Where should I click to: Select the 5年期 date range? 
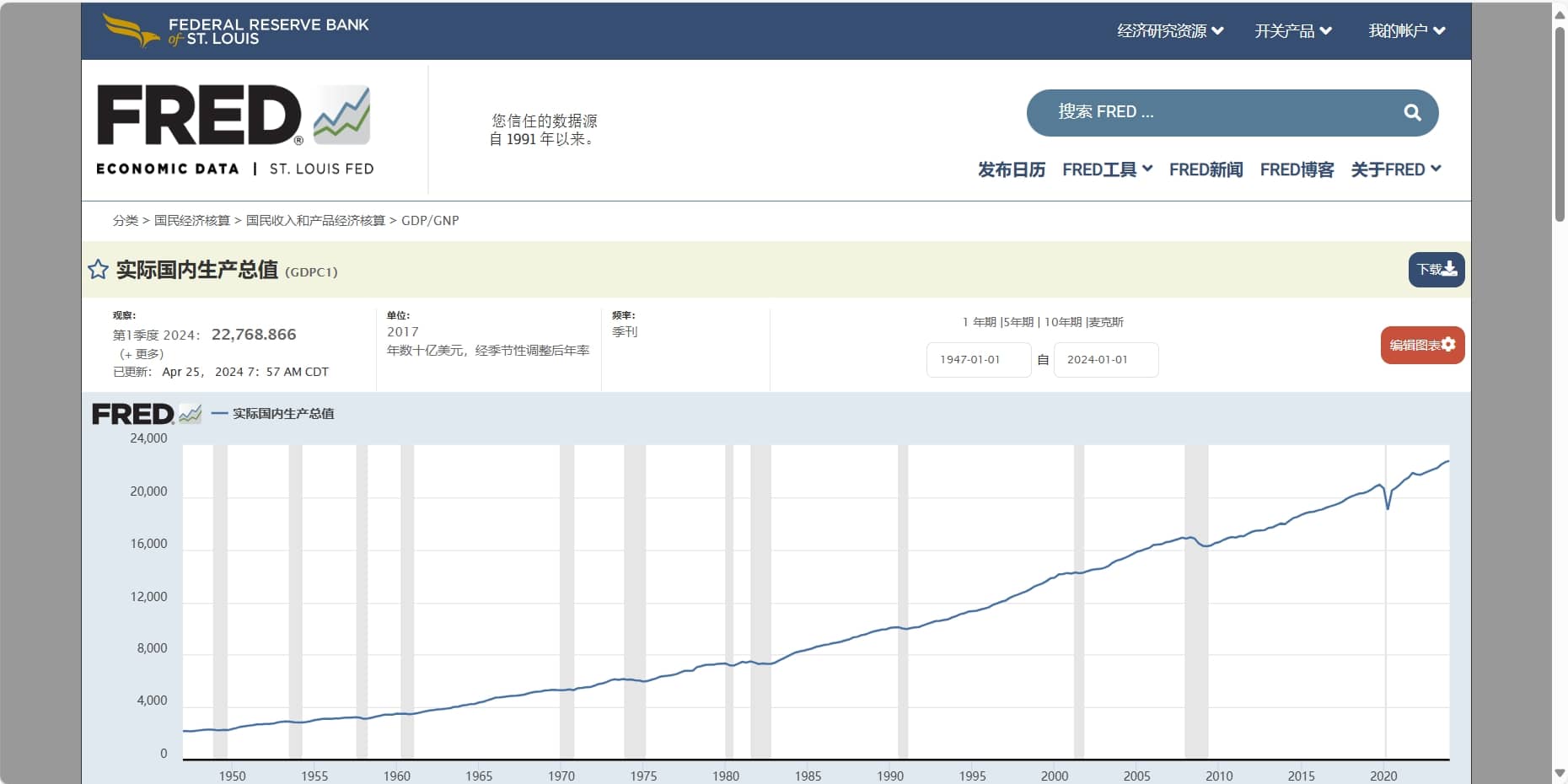(1019, 322)
